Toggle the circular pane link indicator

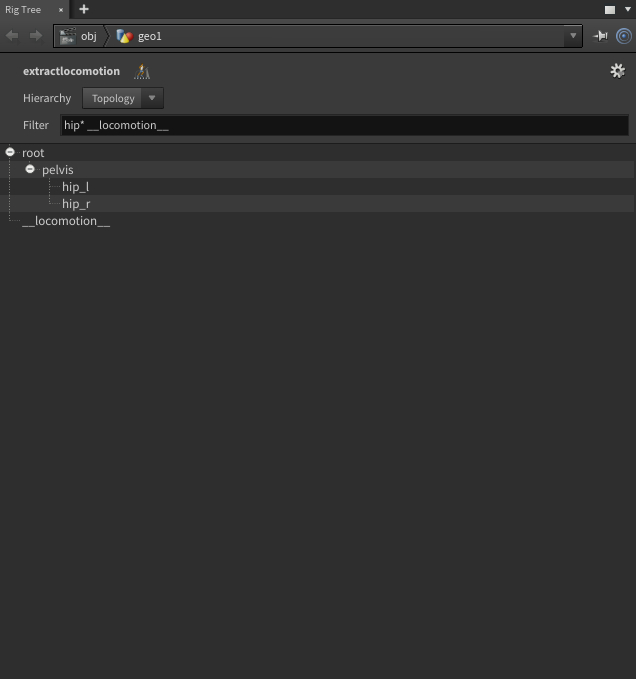624,36
